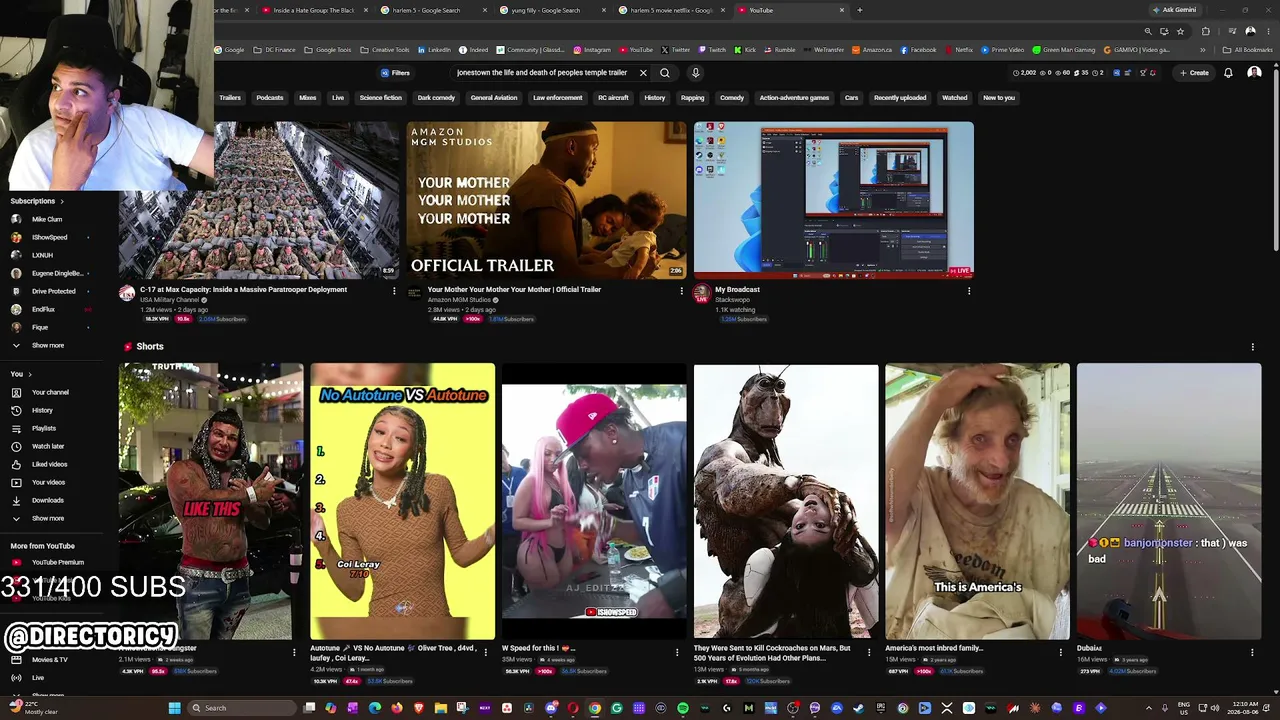The image size is (1280, 720).
Task: Open Stackswopo channel avatar
Action: click(x=702, y=293)
